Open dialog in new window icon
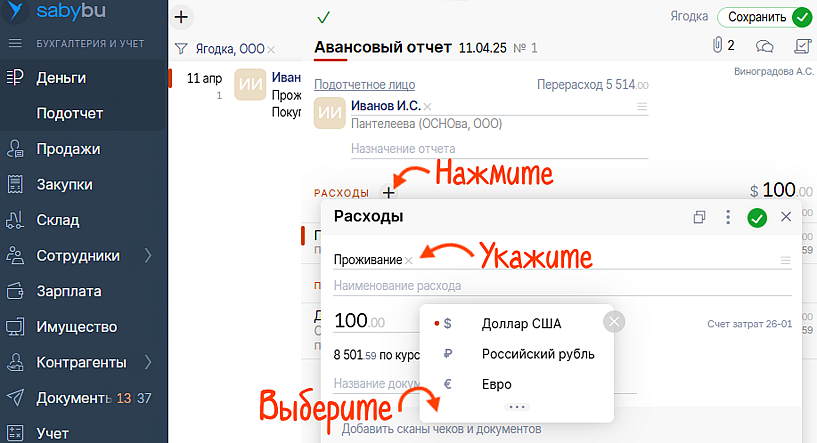 [700, 217]
